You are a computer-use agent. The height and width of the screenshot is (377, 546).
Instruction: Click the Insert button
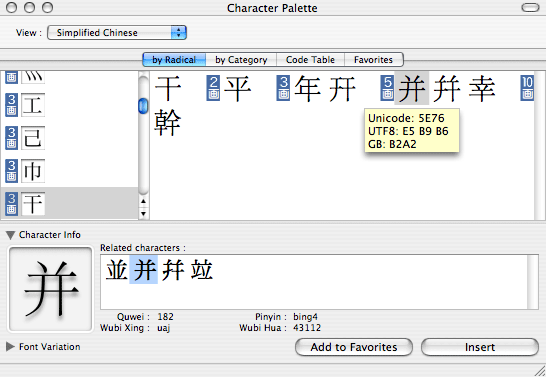coord(480,347)
